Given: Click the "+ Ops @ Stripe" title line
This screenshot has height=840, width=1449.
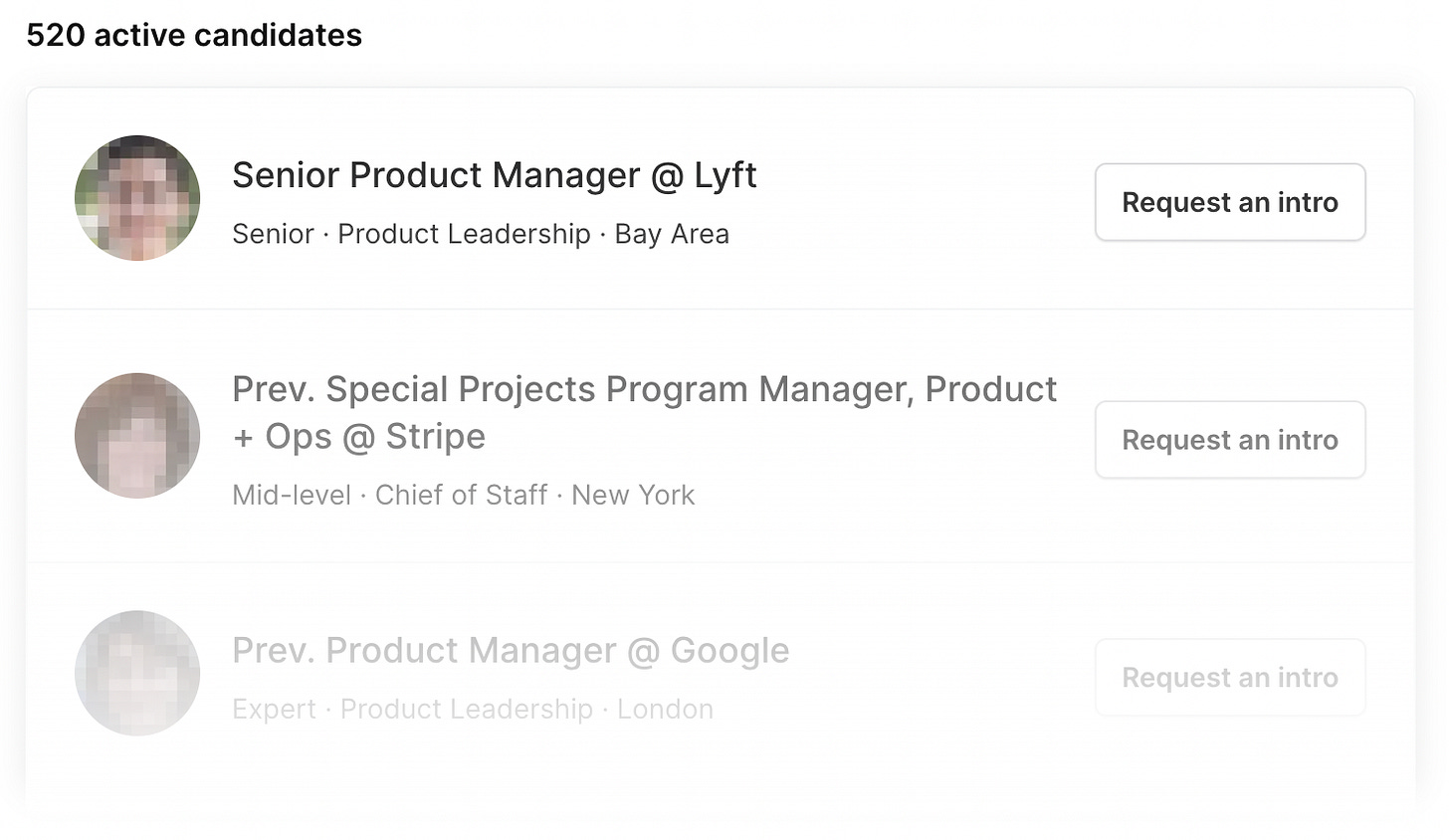Looking at the screenshot, I should point(359,437).
